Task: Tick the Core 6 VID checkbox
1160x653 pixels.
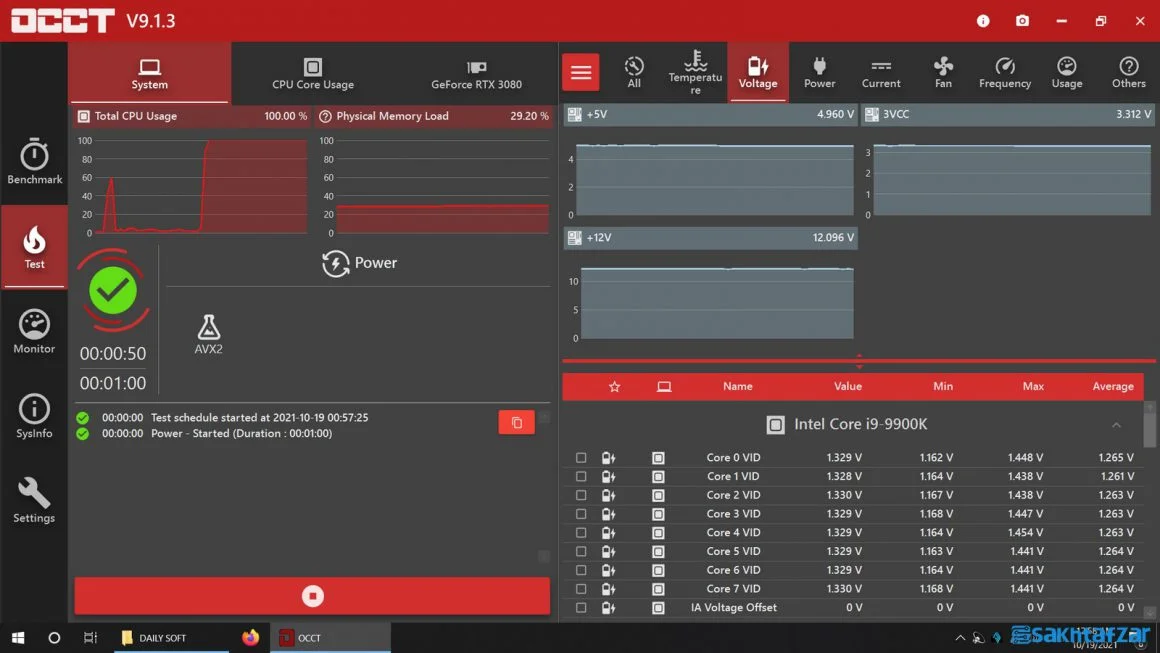Action: (x=581, y=570)
